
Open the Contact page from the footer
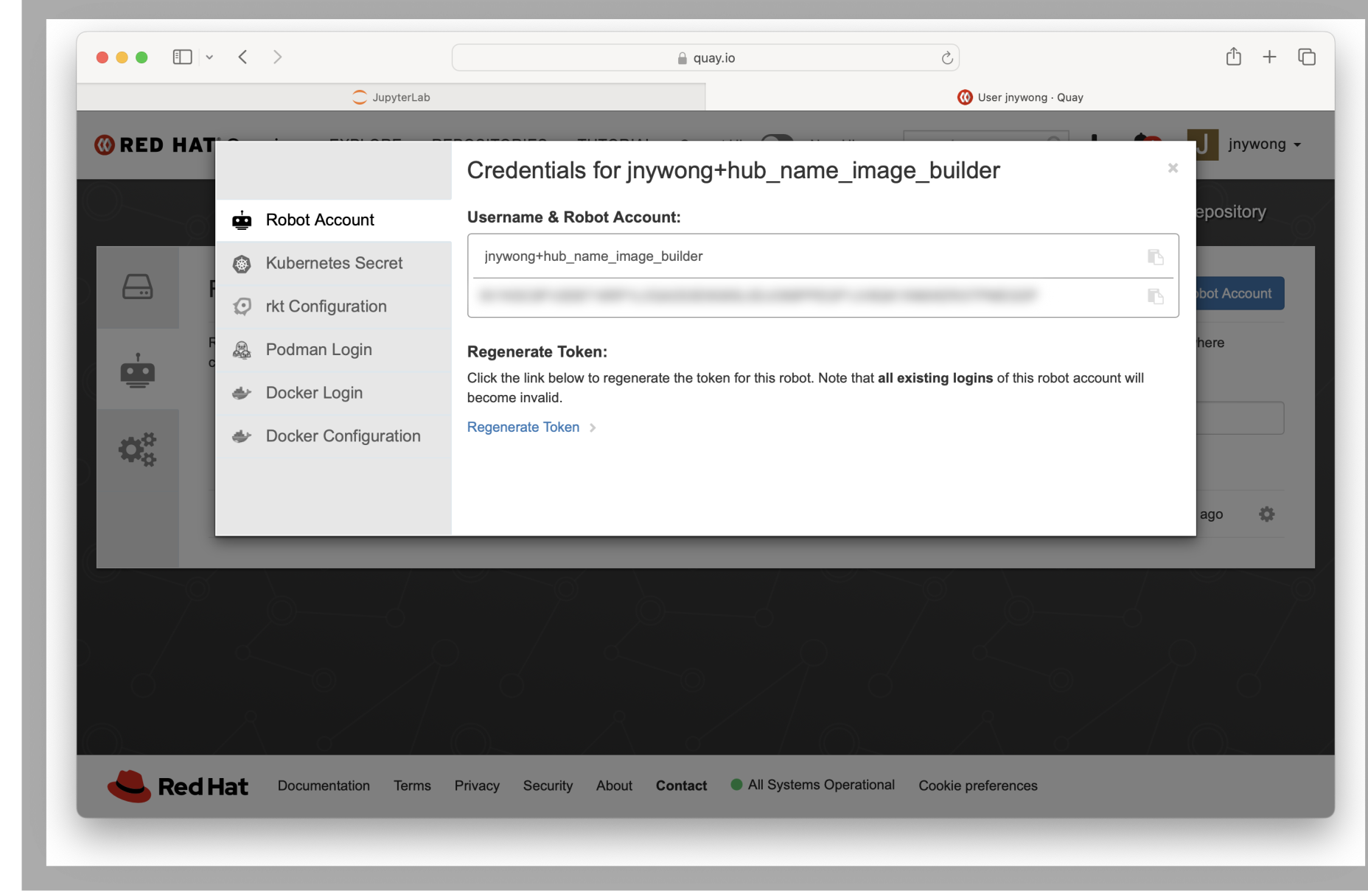(680, 785)
